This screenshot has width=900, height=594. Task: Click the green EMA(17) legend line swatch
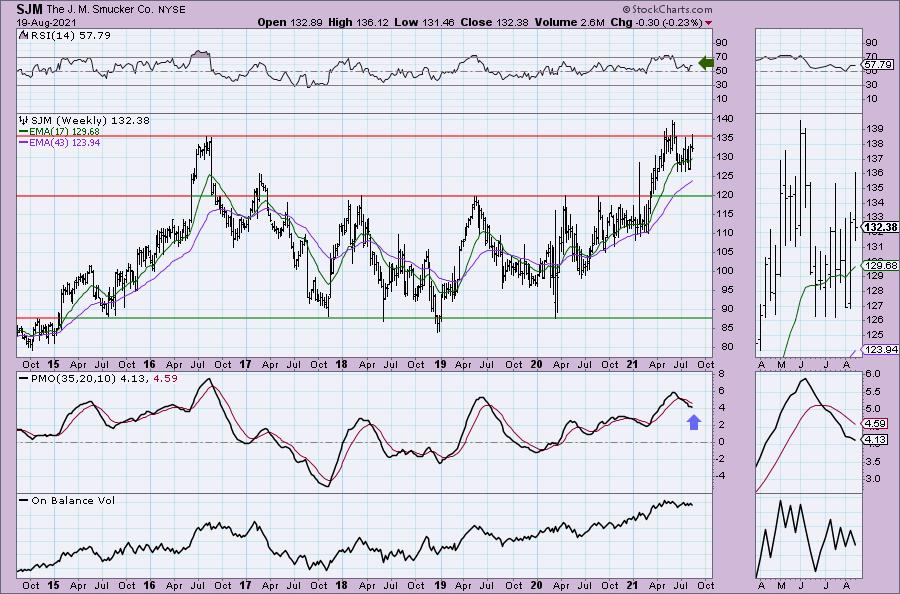[x=23, y=131]
